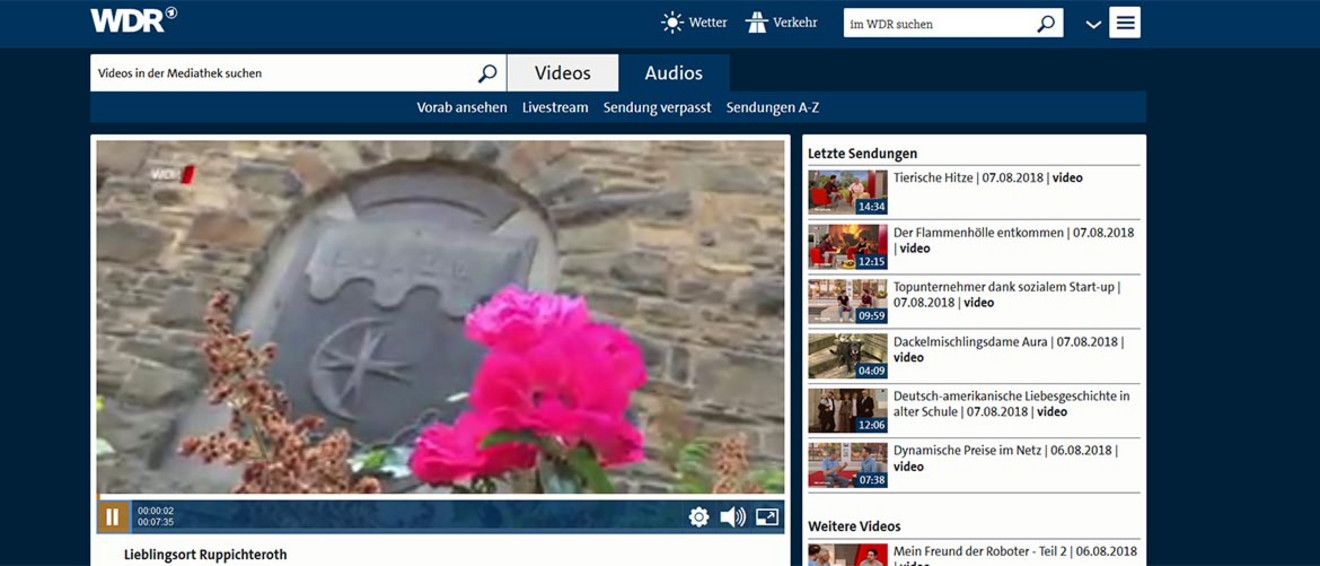Expand the chevron next to the hamburger menu
The image size is (1320, 566).
pyautogui.click(x=1093, y=24)
